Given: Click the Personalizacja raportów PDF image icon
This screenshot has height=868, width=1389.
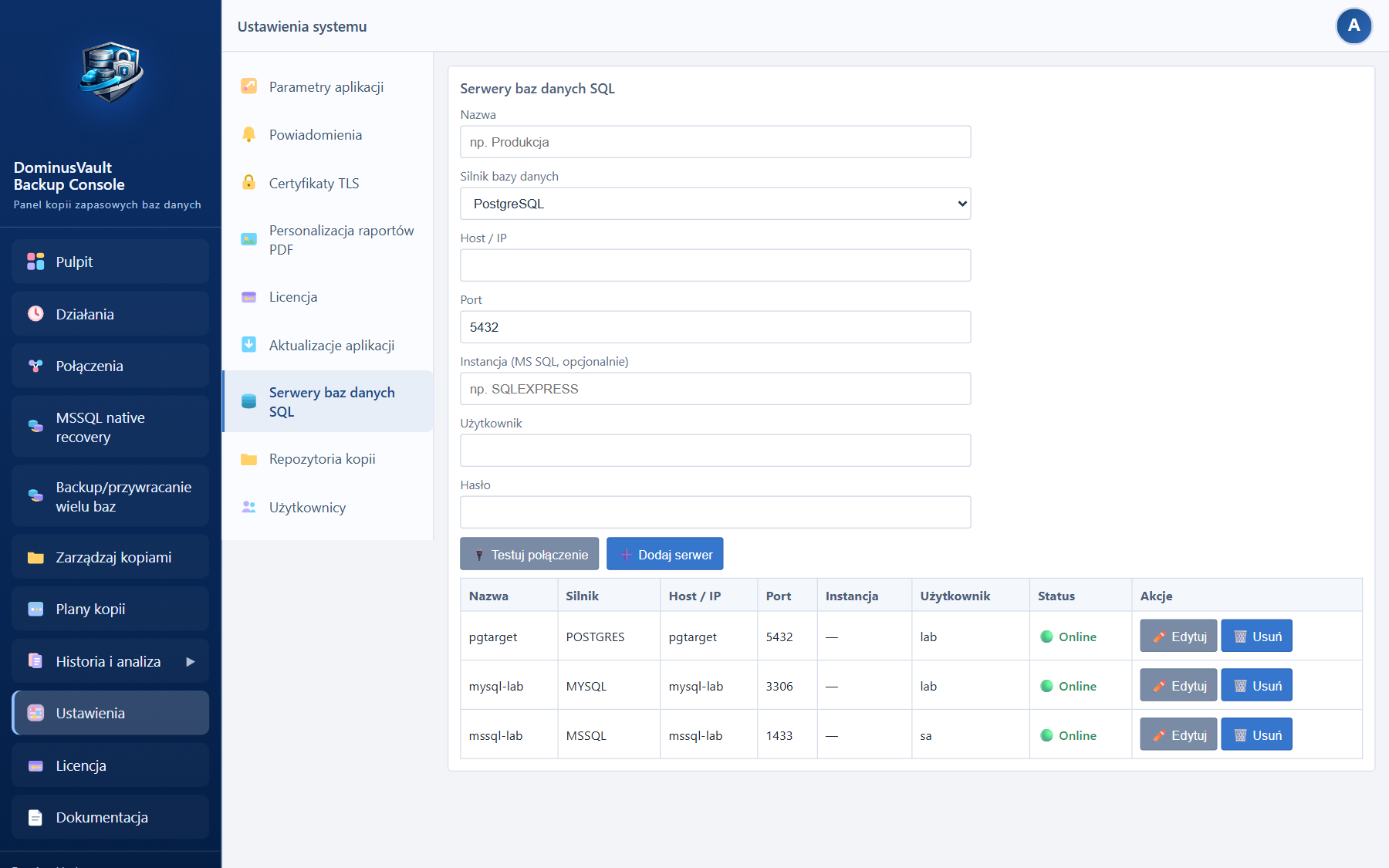Looking at the screenshot, I should (x=248, y=239).
